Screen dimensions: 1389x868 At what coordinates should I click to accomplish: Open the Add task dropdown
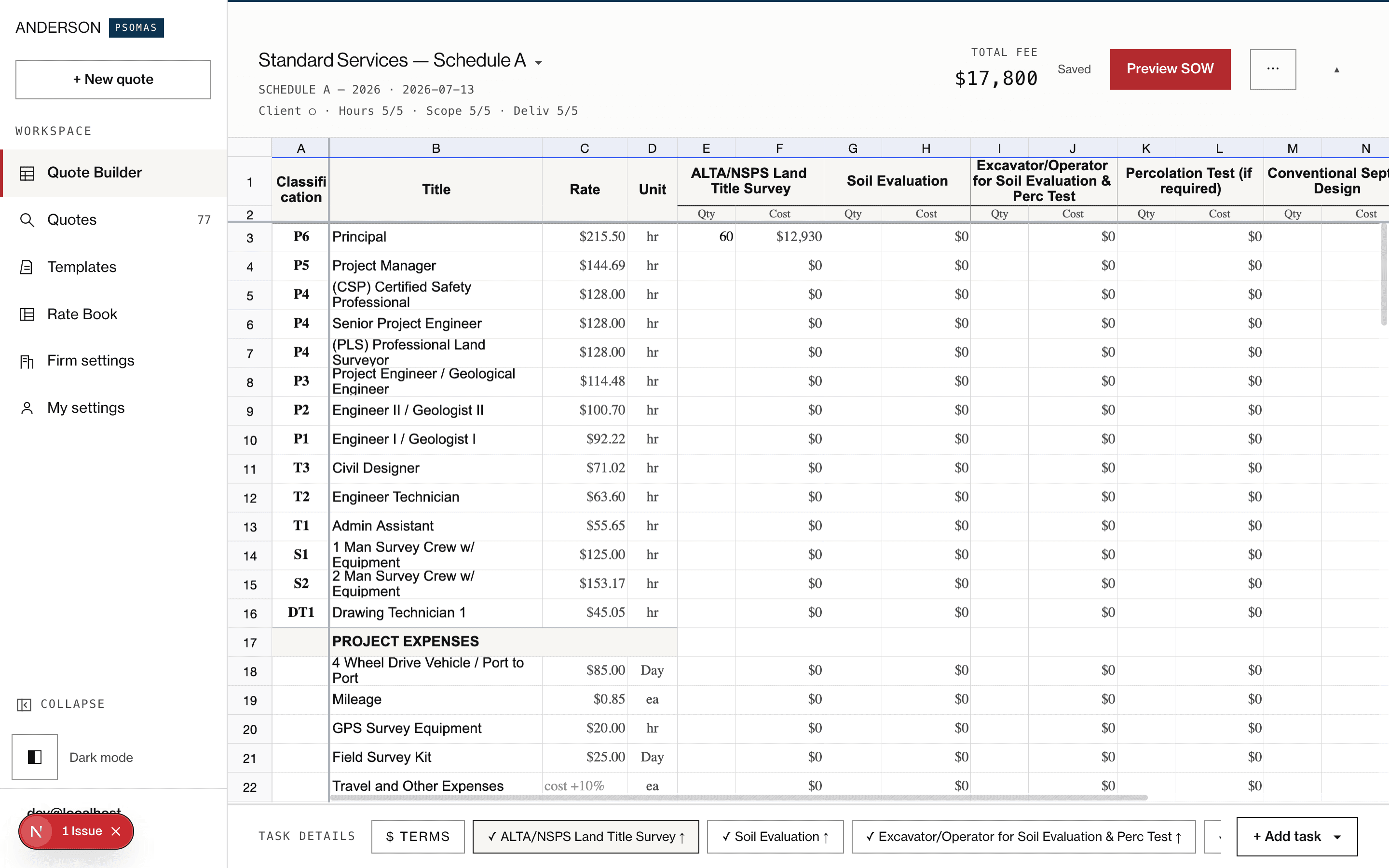pyautogui.click(x=1296, y=837)
